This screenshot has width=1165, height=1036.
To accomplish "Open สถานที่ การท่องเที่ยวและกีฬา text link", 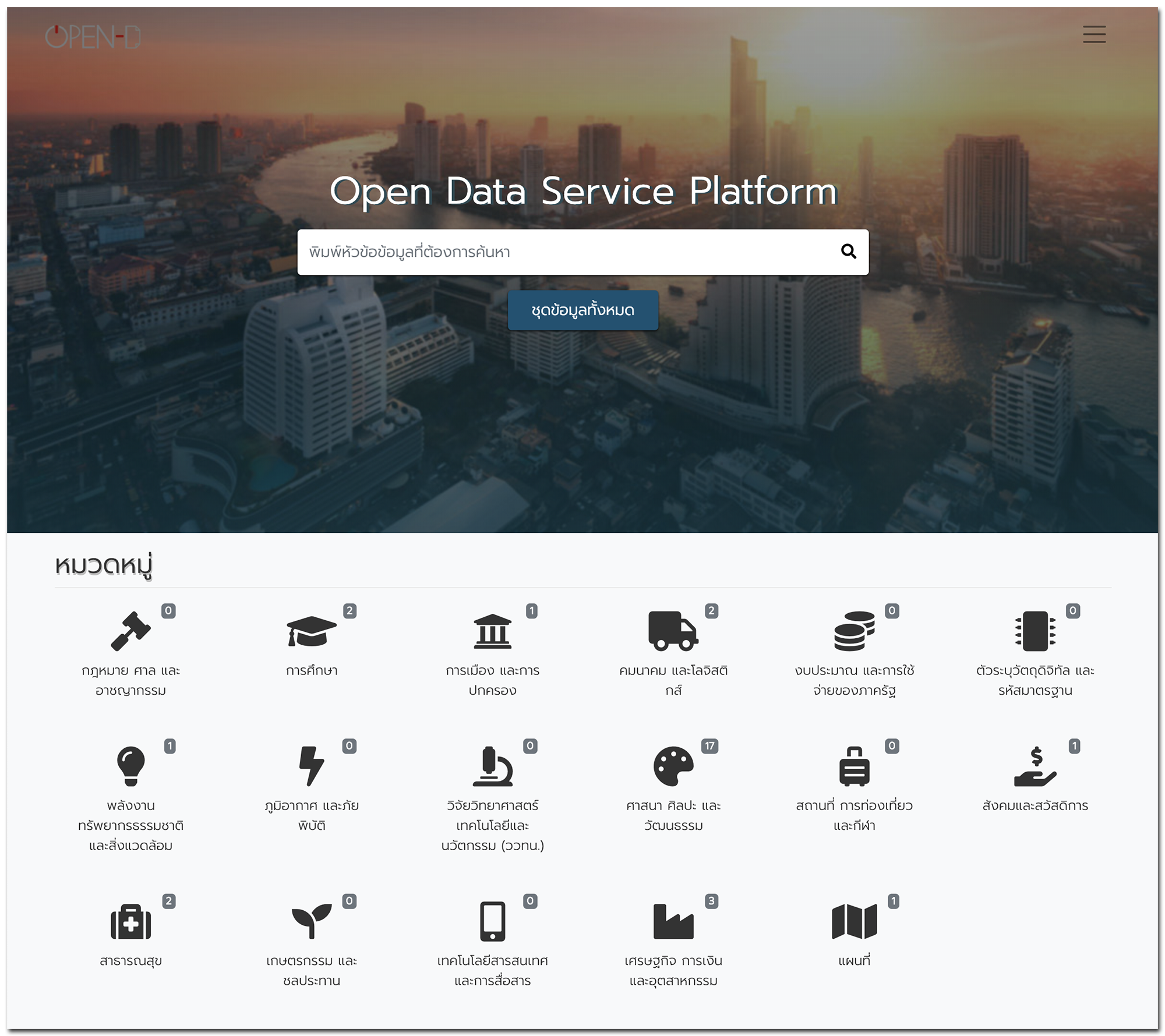I will pyautogui.click(x=855, y=815).
